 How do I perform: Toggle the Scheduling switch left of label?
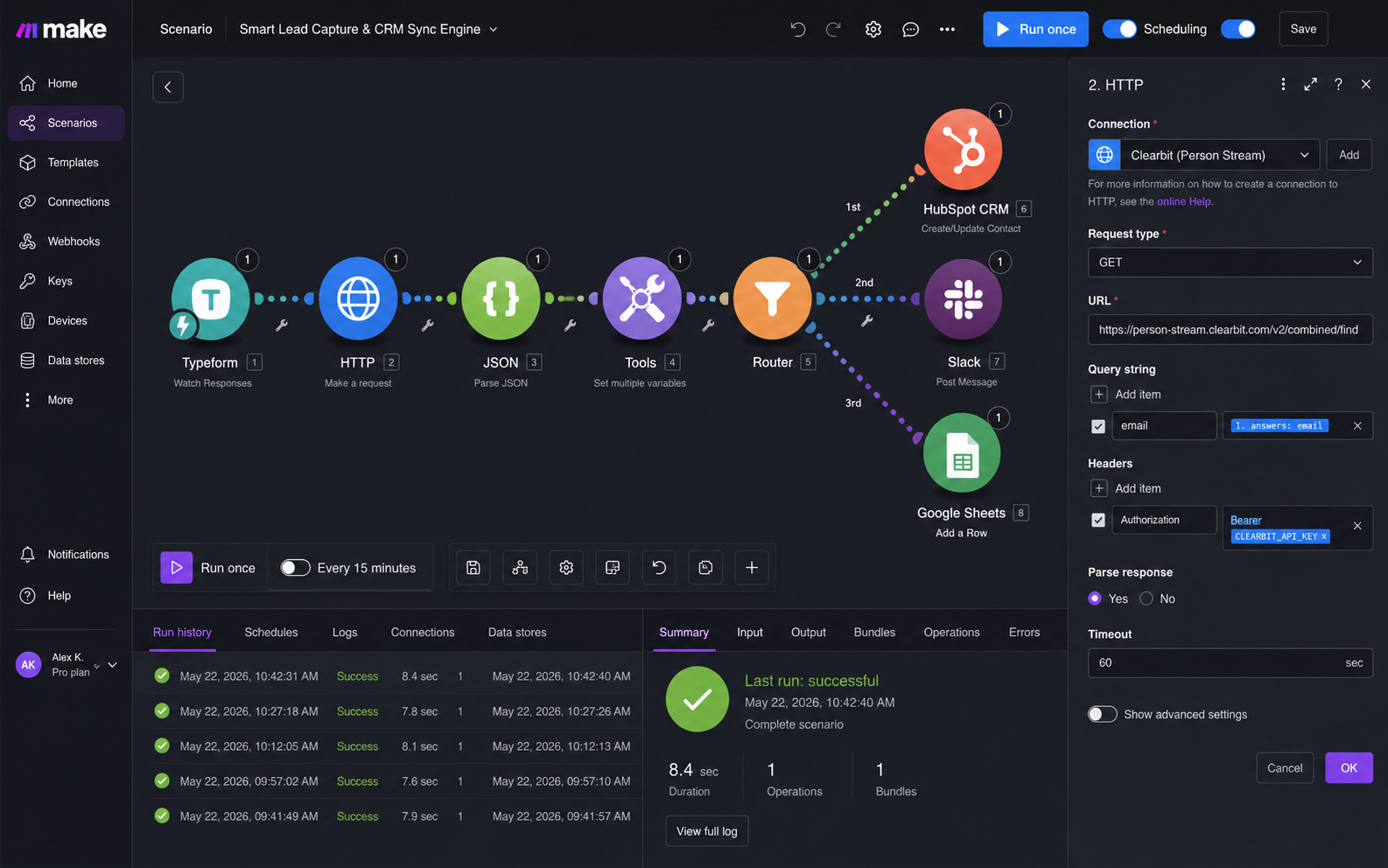coord(1119,29)
